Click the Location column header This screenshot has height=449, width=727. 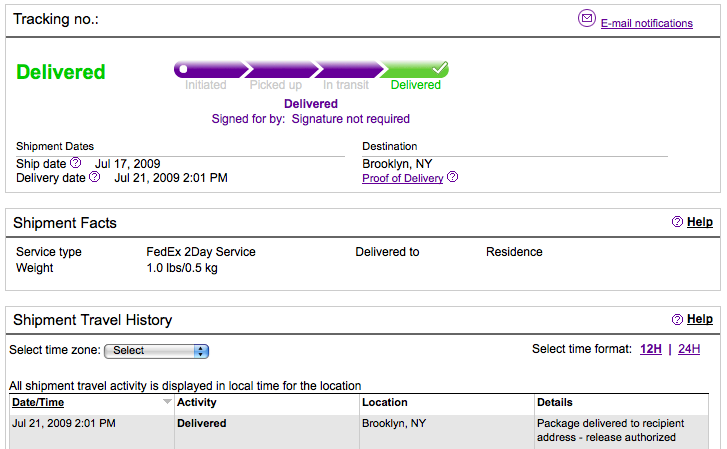point(385,402)
